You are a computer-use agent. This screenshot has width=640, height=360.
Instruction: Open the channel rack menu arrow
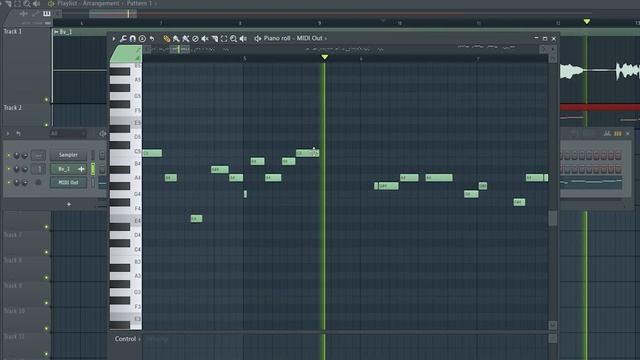pyautogui.click(x=8, y=133)
